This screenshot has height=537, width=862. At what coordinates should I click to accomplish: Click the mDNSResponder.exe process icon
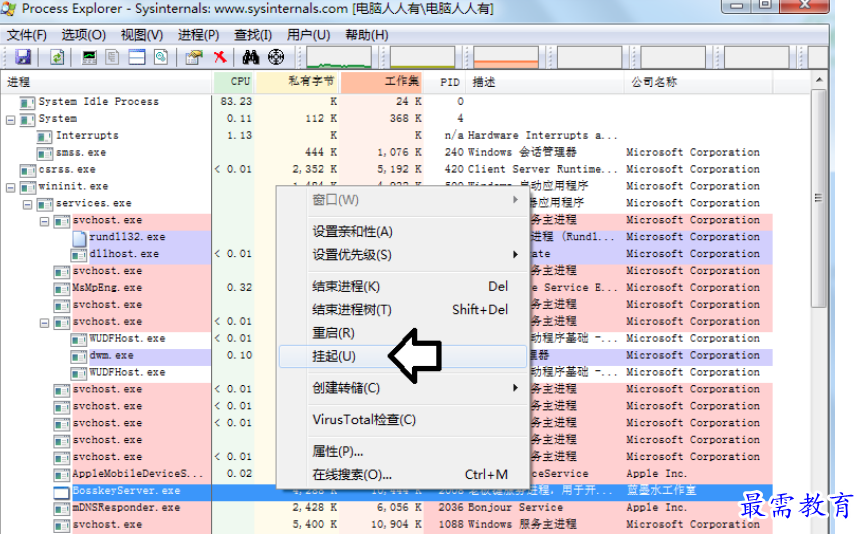(x=62, y=508)
